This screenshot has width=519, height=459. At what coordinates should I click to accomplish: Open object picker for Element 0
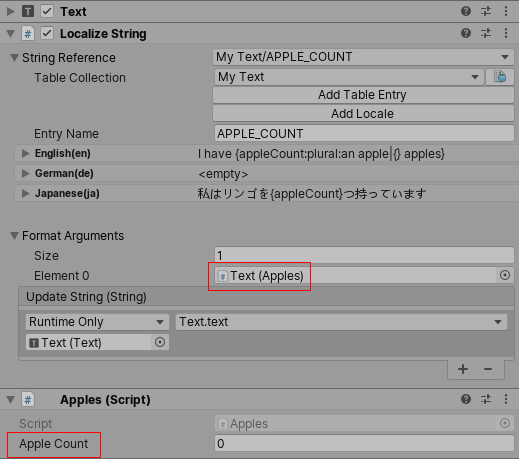[505, 275]
